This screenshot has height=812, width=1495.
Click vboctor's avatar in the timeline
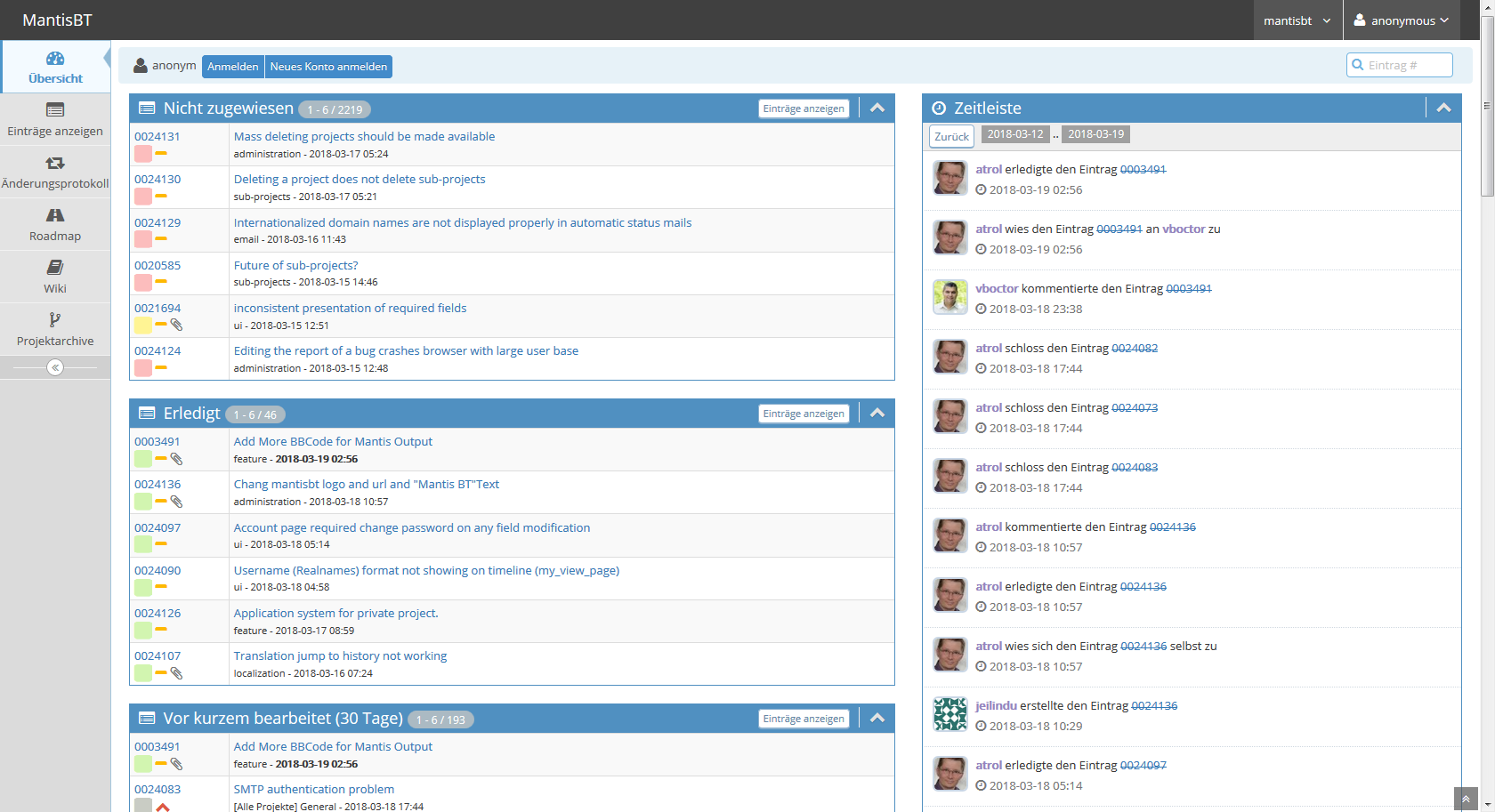point(950,297)
